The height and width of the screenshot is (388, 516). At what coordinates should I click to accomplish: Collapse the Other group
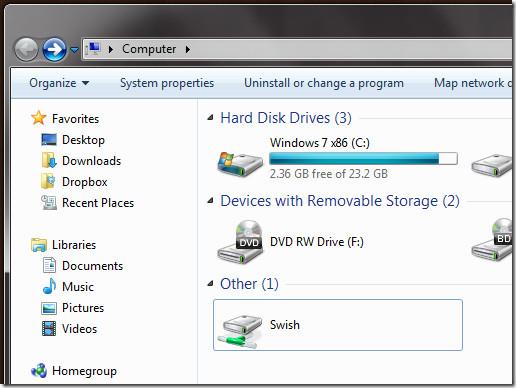[x=210, y=283]
